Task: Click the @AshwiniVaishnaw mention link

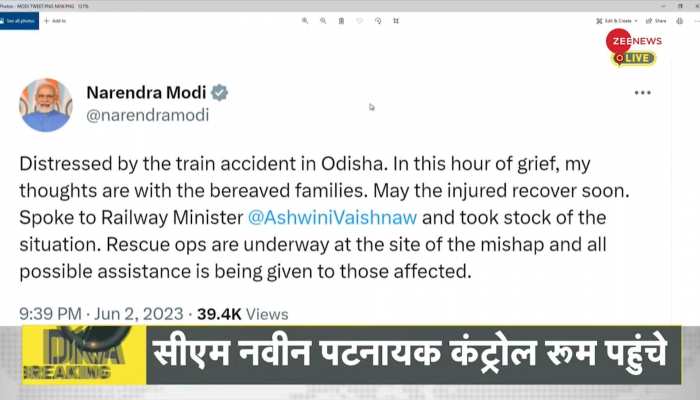Action: pyautogui.click(x=333, y=218)
